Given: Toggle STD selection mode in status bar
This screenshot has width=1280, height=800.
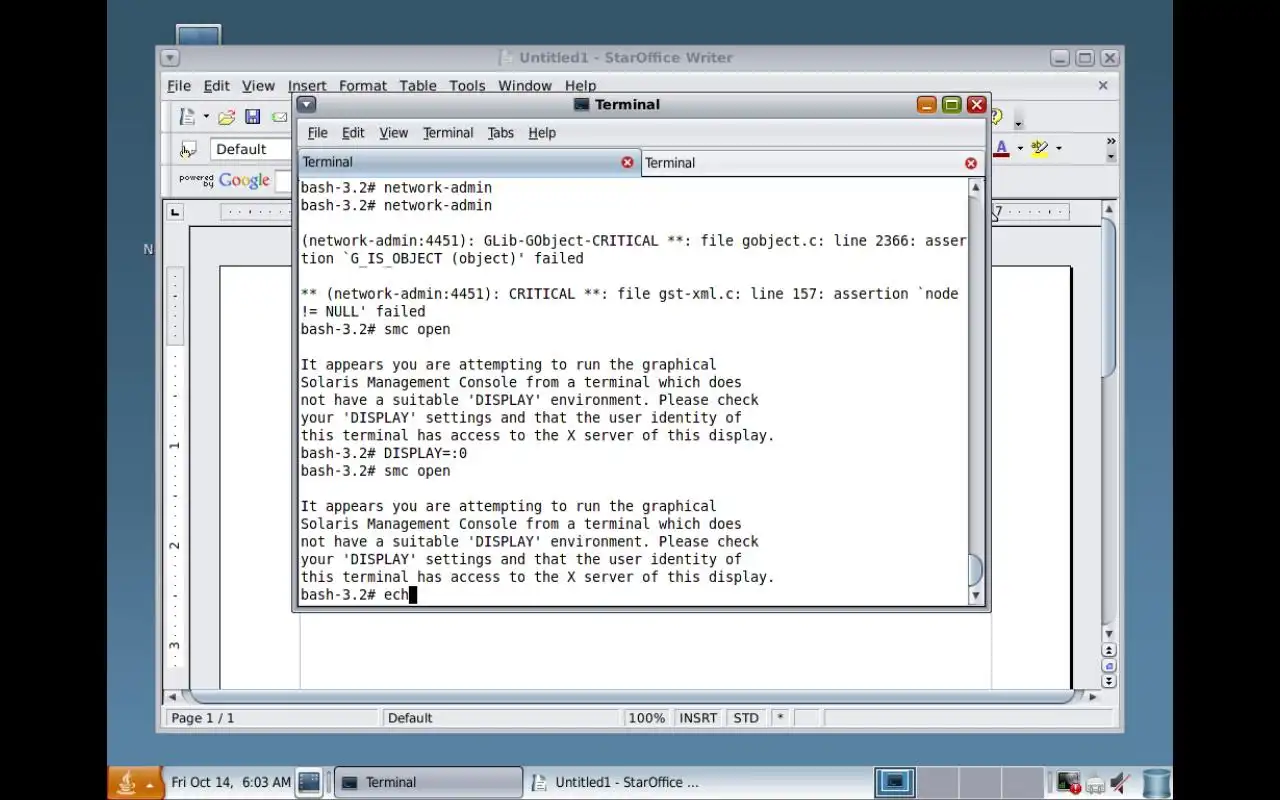Looking at the screenshot, I should tap(746, 718).
